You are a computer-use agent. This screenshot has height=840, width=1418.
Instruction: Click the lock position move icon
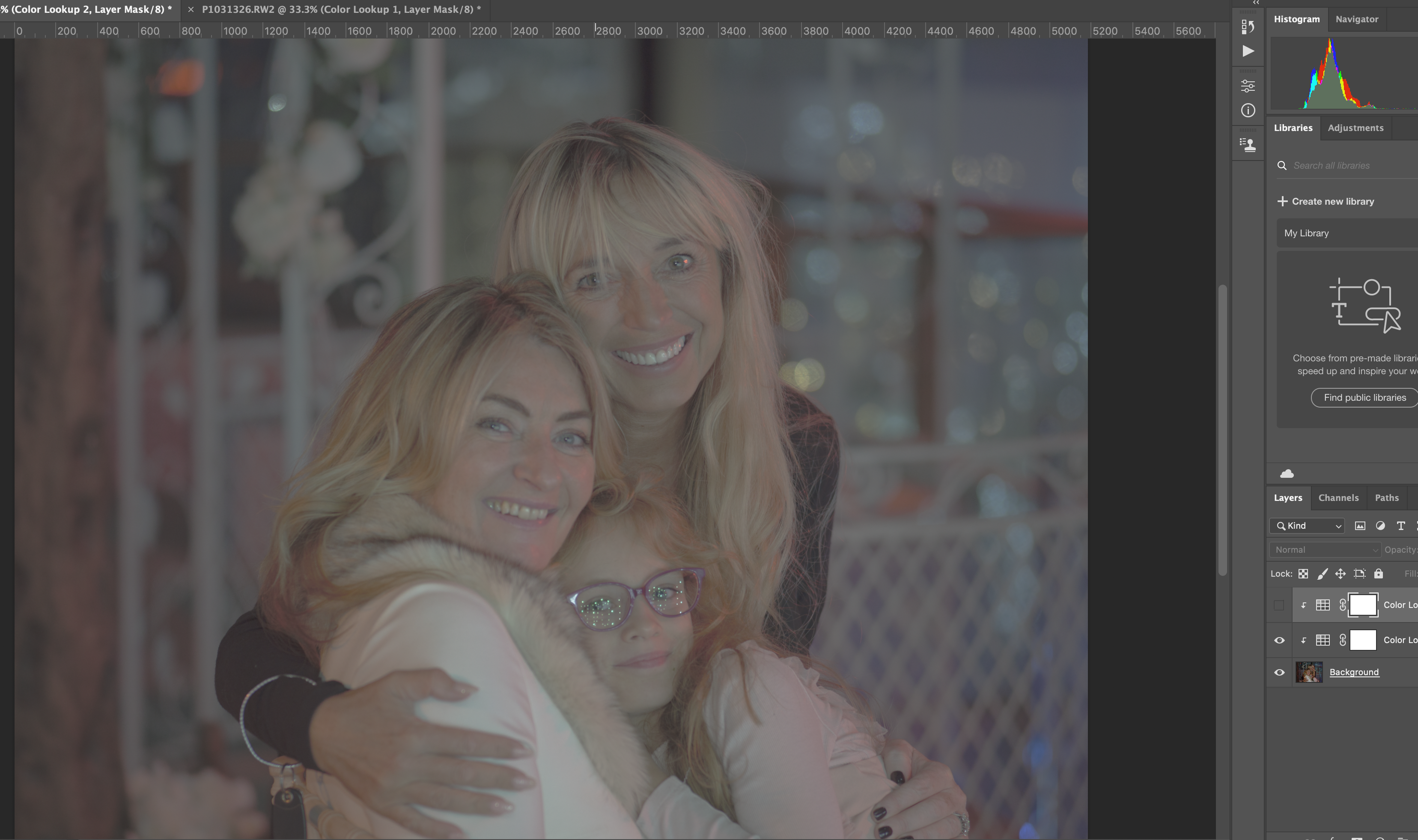[x=1340, y=573]
